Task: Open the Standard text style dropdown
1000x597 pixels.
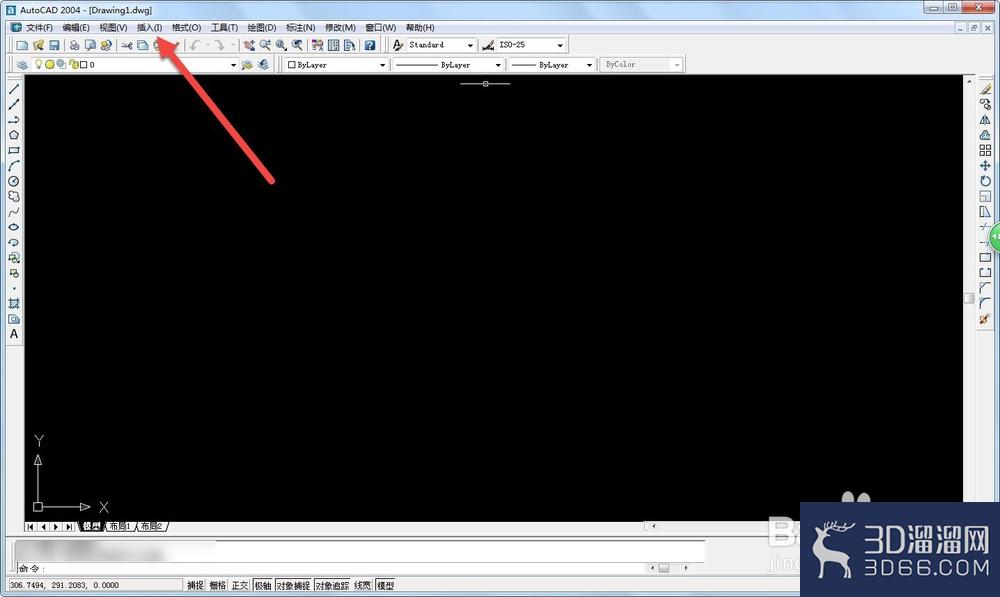Action: click(x=470, y=45)
